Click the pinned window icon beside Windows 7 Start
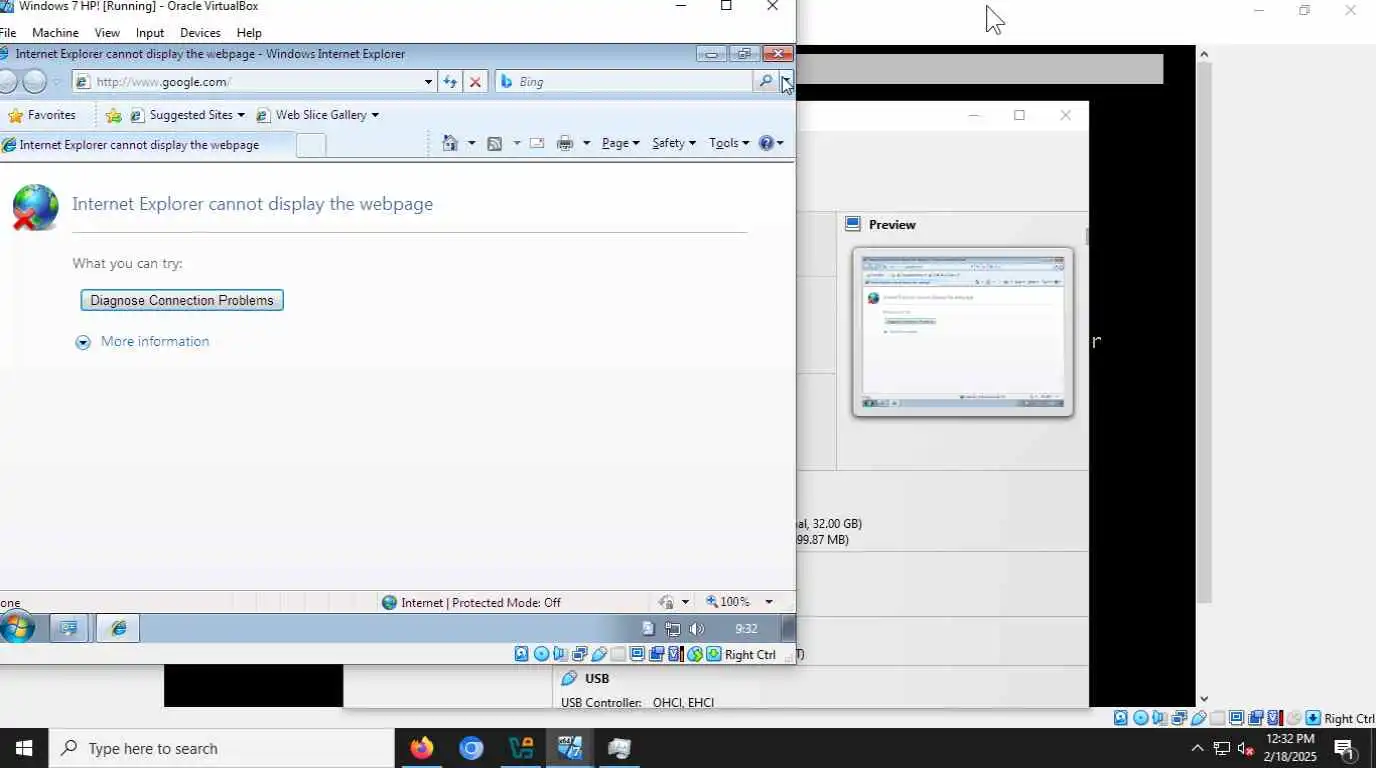The width and height of the screenshot is (1376, 768). (x=69, y=628)
